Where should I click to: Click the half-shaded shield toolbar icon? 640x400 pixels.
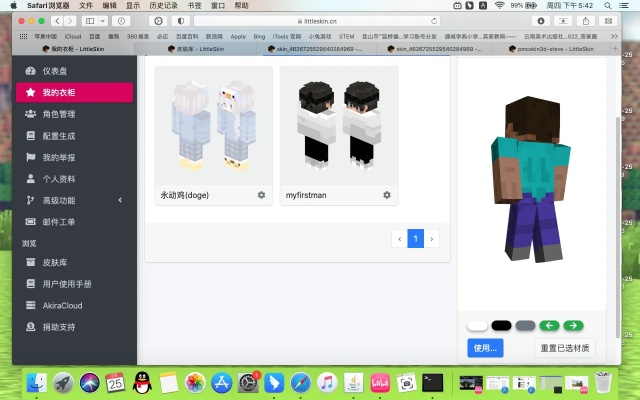(x=181, y=21)
